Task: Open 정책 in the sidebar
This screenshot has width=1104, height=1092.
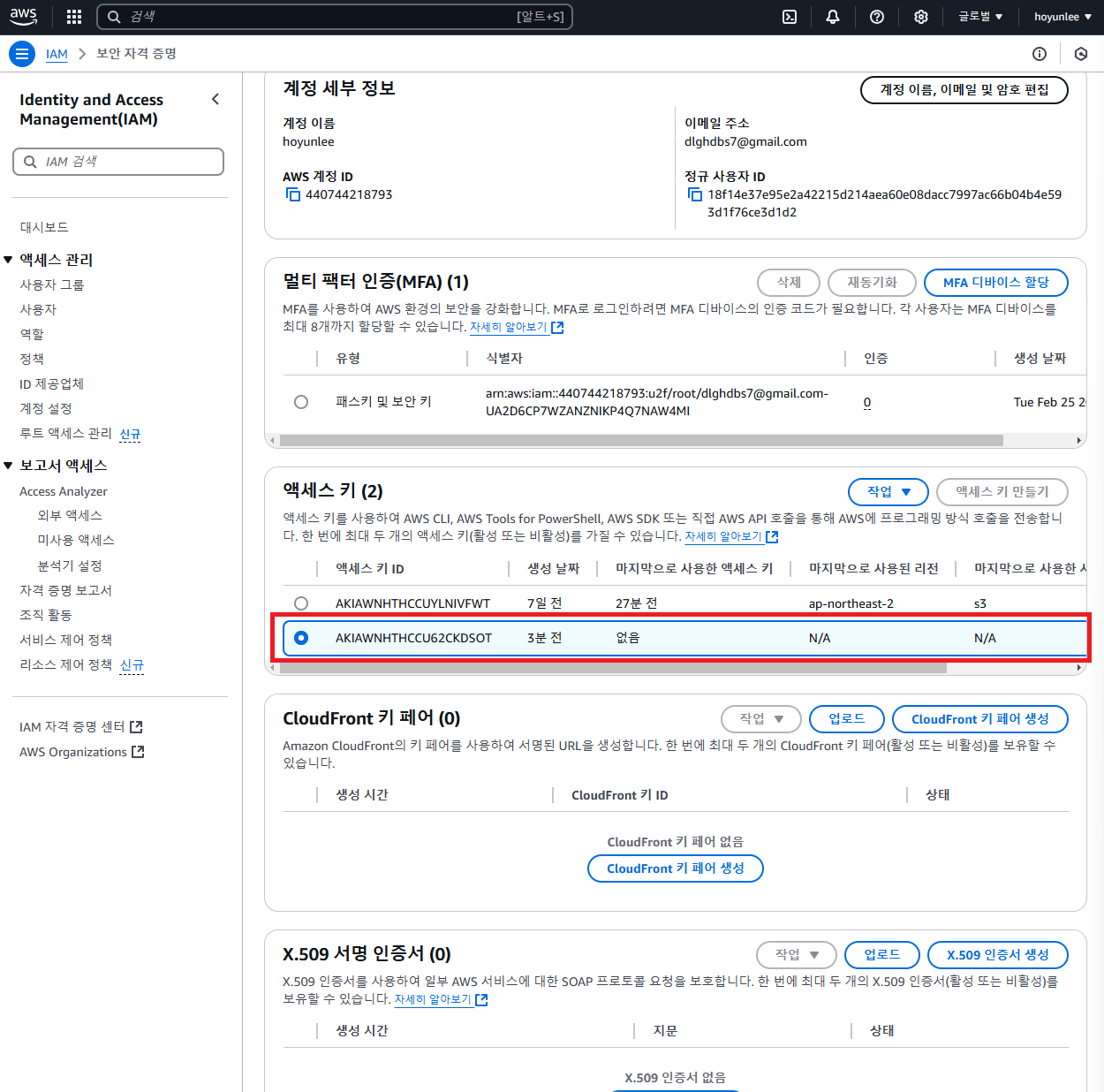Action: [32, 359]
